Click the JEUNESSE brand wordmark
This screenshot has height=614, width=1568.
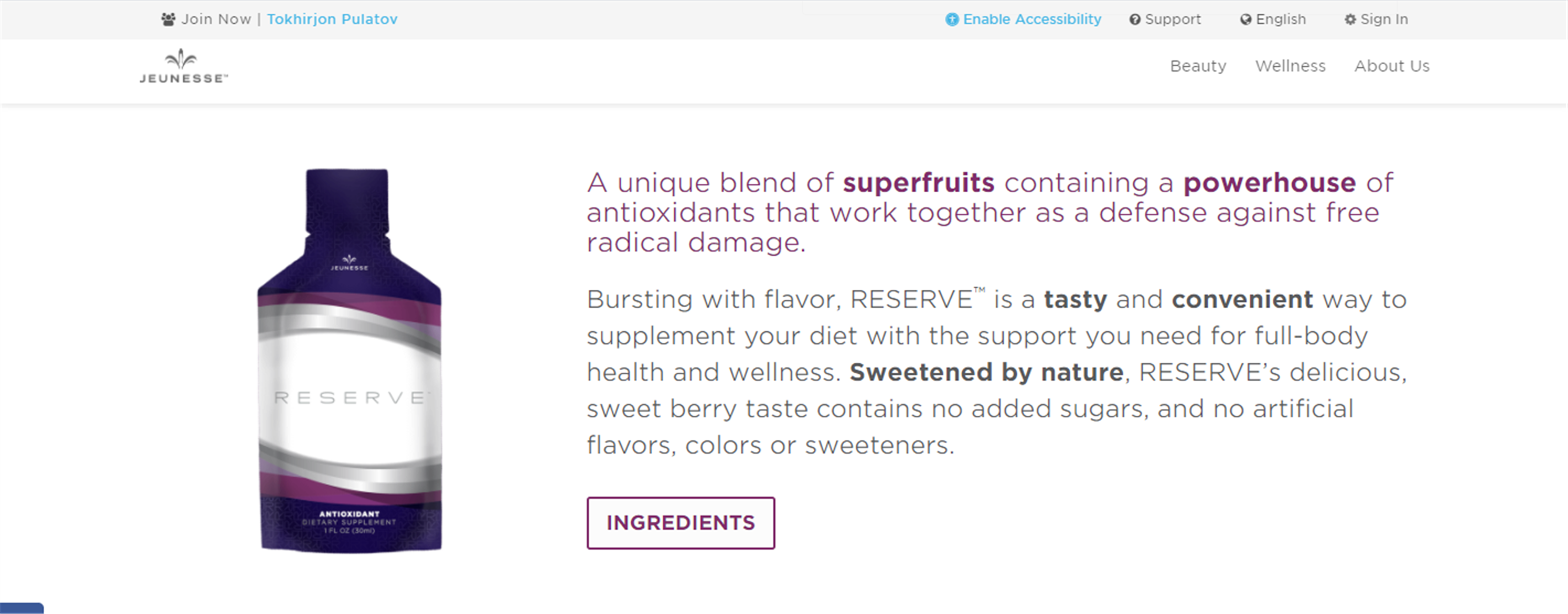point(184,78)
